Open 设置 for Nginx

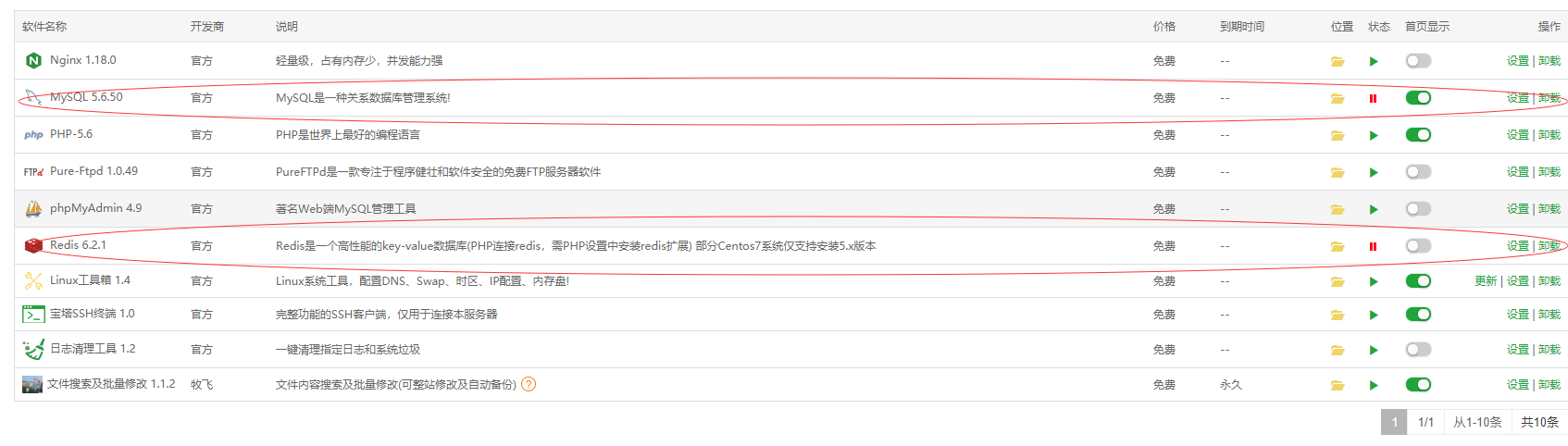[1518, 61]
